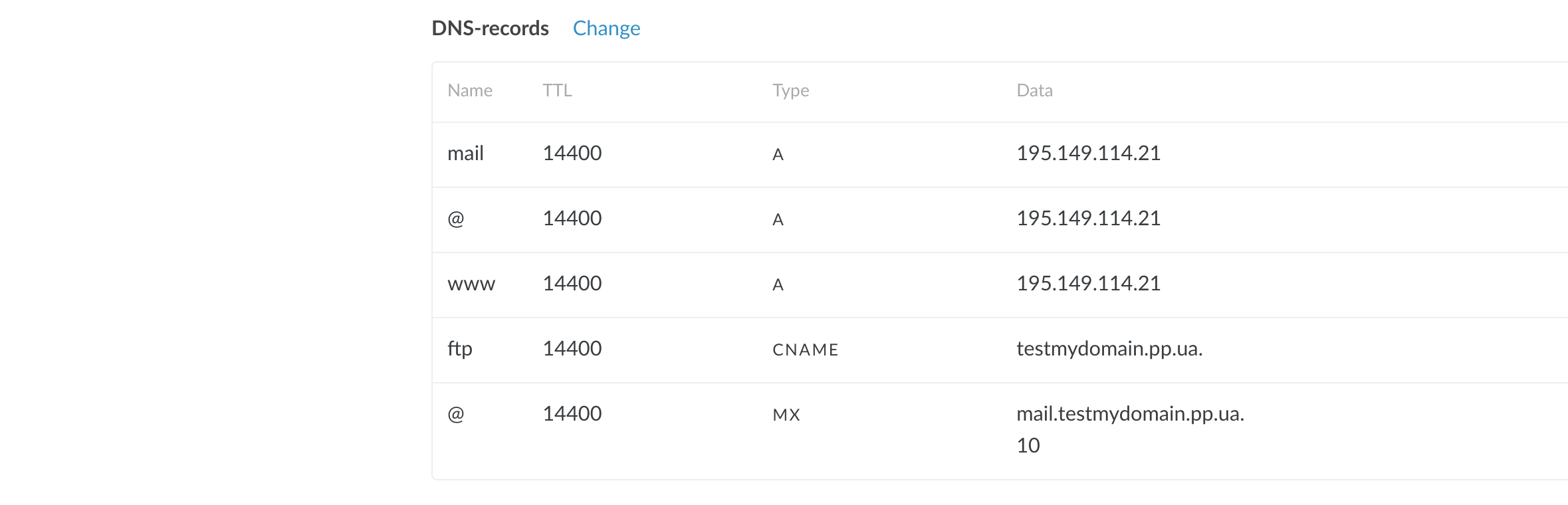Viewport: 1568px width, 505px height.
Task: Click the @ name in the MX record row
Action: 456,414
